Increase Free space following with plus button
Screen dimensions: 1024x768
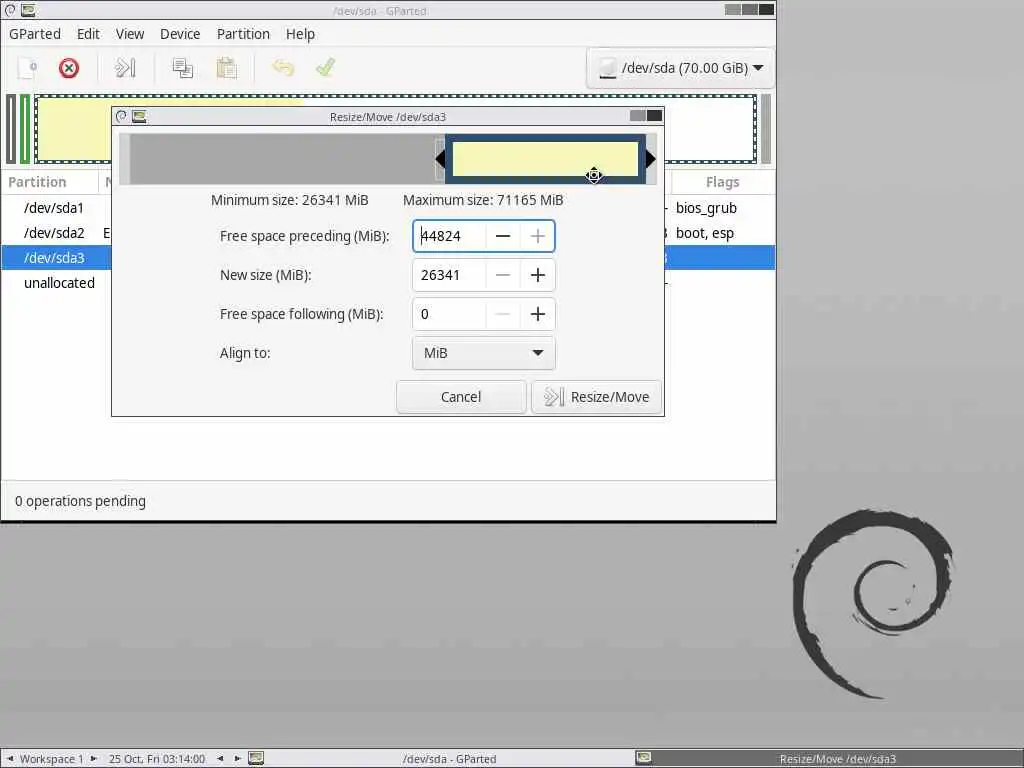click(x=537, y=314)
